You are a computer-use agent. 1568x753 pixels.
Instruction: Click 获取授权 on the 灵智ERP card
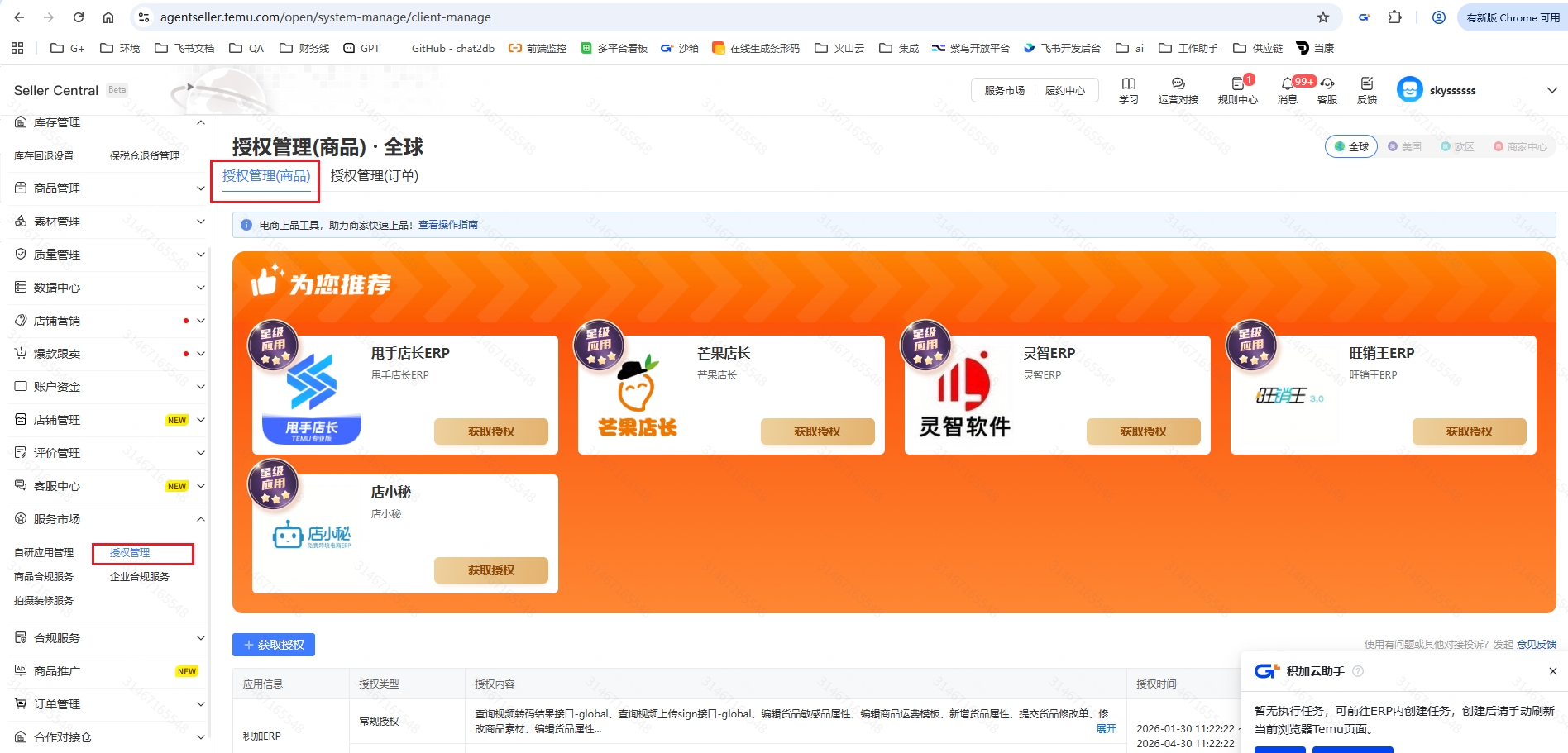click(x=1143, y=431)
